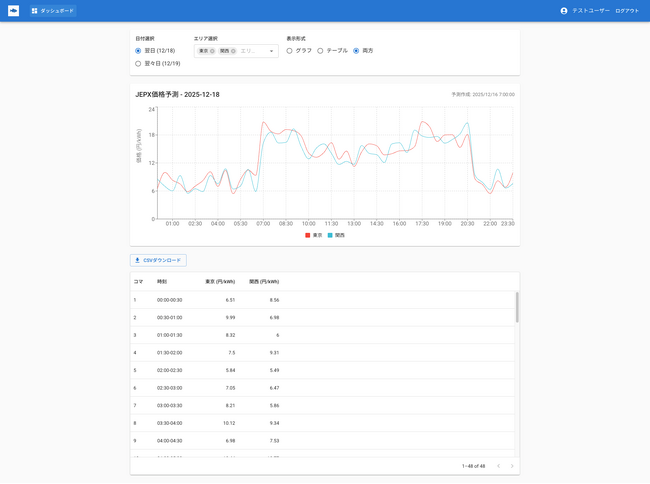Remove the 関西 area chip

(233, 50)
